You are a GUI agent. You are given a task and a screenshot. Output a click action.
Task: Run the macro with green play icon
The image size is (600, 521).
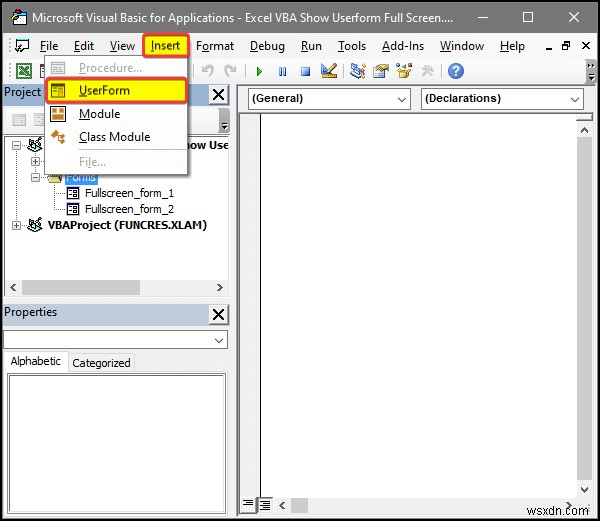coord(259,72)
